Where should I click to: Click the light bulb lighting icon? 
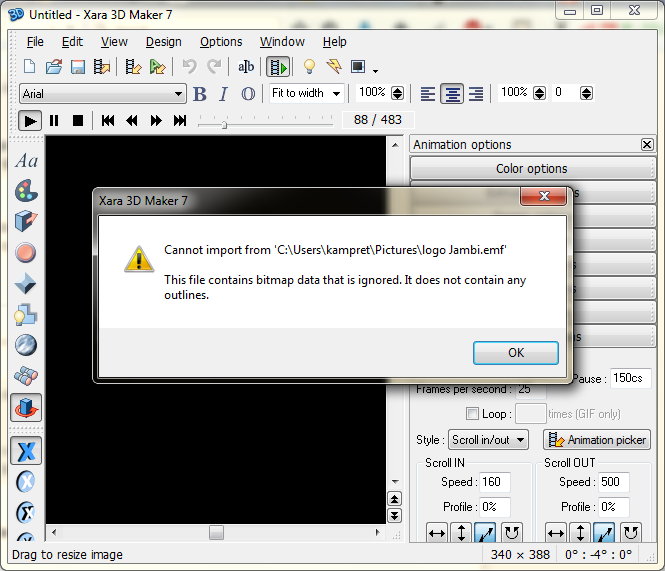(x=309, y=67)
